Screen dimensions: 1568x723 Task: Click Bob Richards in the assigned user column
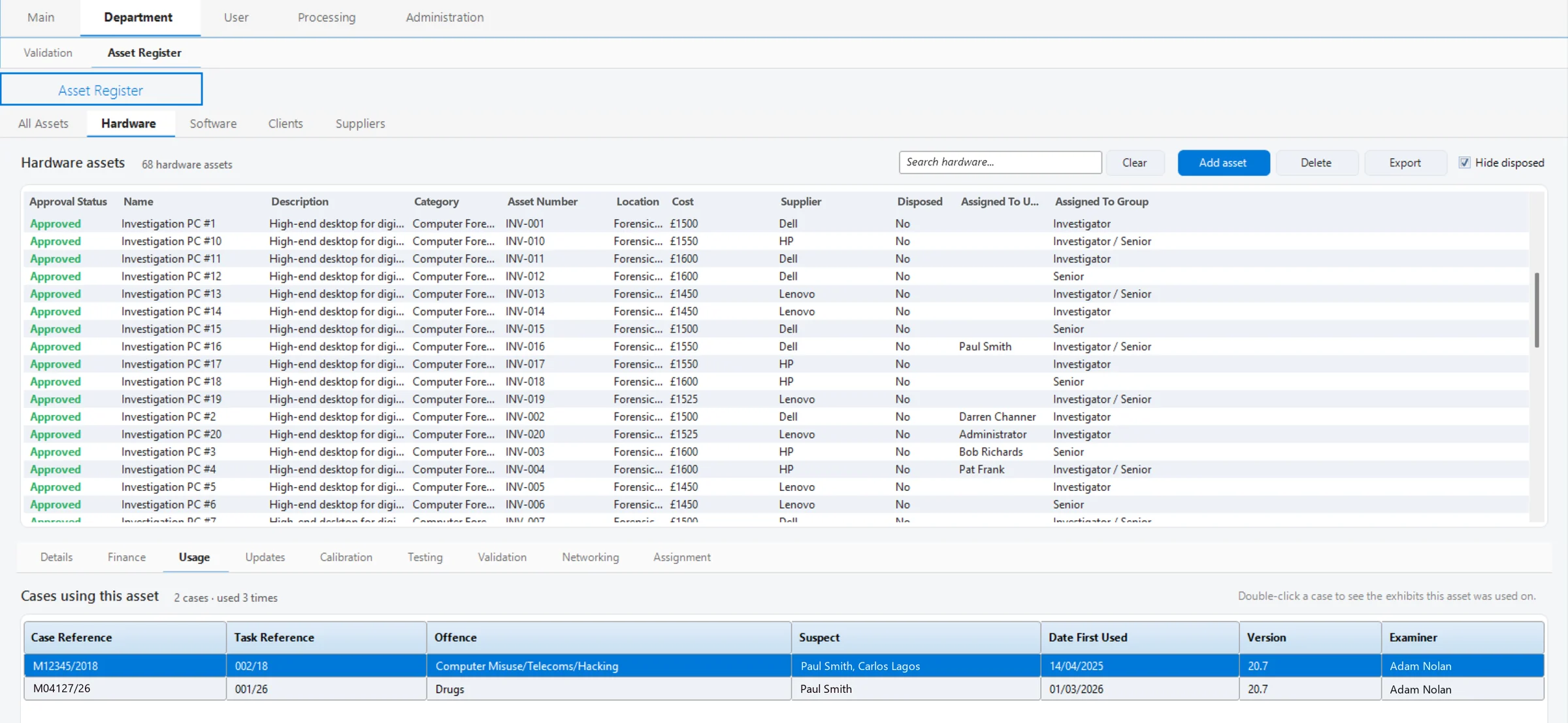pos(990,452)
